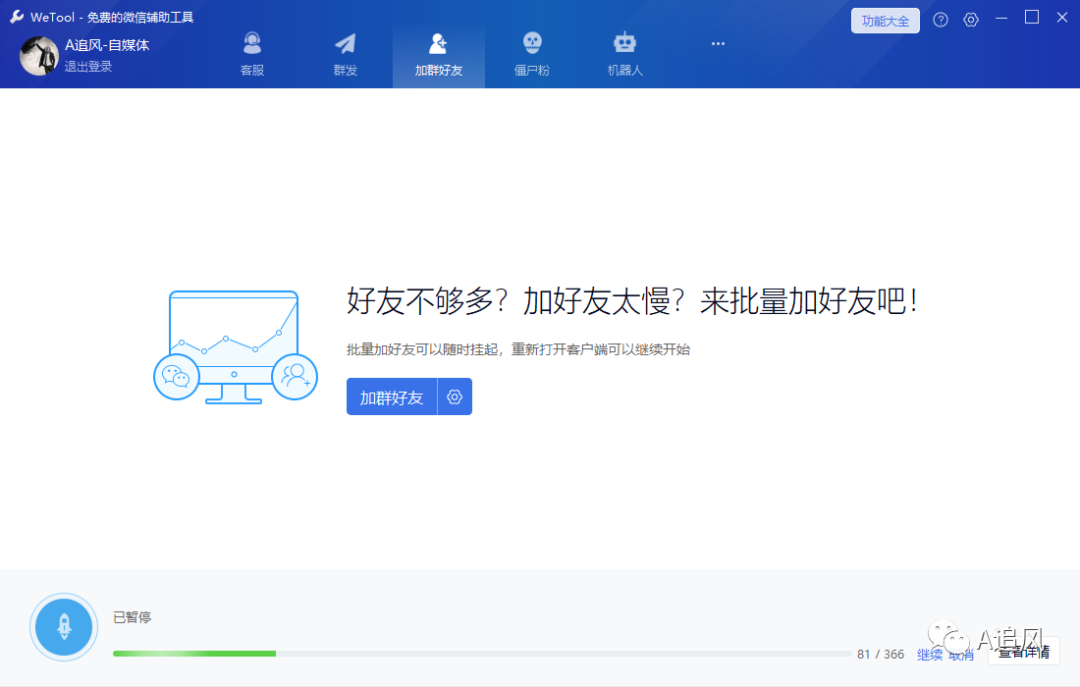Click the user avatar picture
The width and height of the screenshot is (1080, 687).
39,55
